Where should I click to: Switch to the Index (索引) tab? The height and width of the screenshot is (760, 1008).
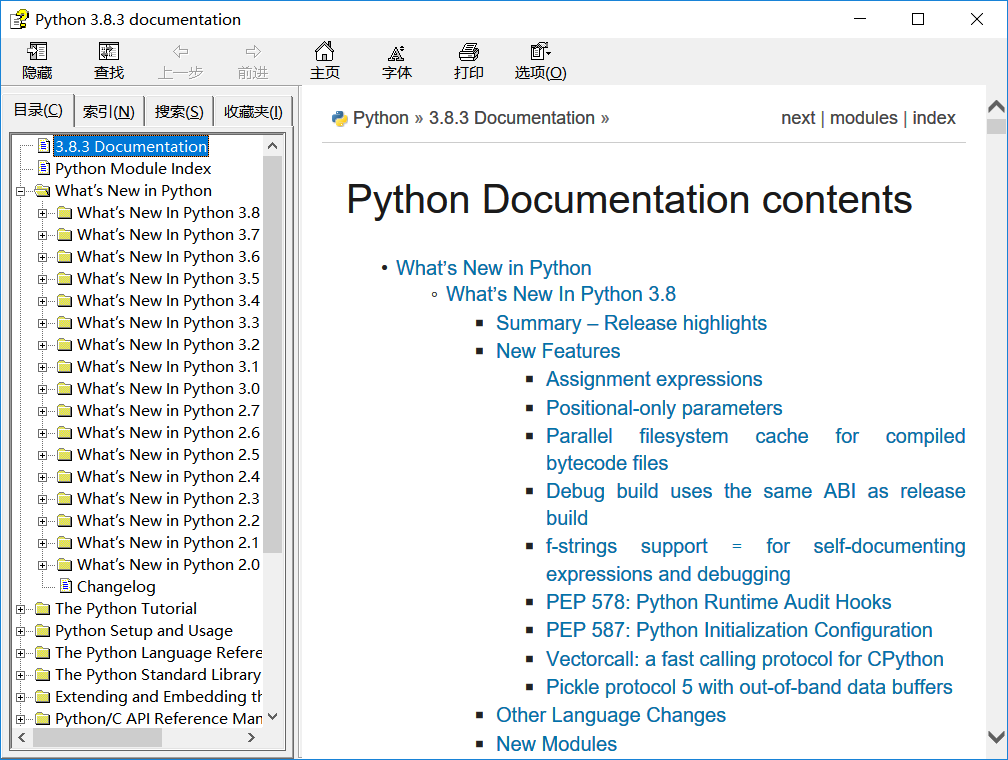109,112
